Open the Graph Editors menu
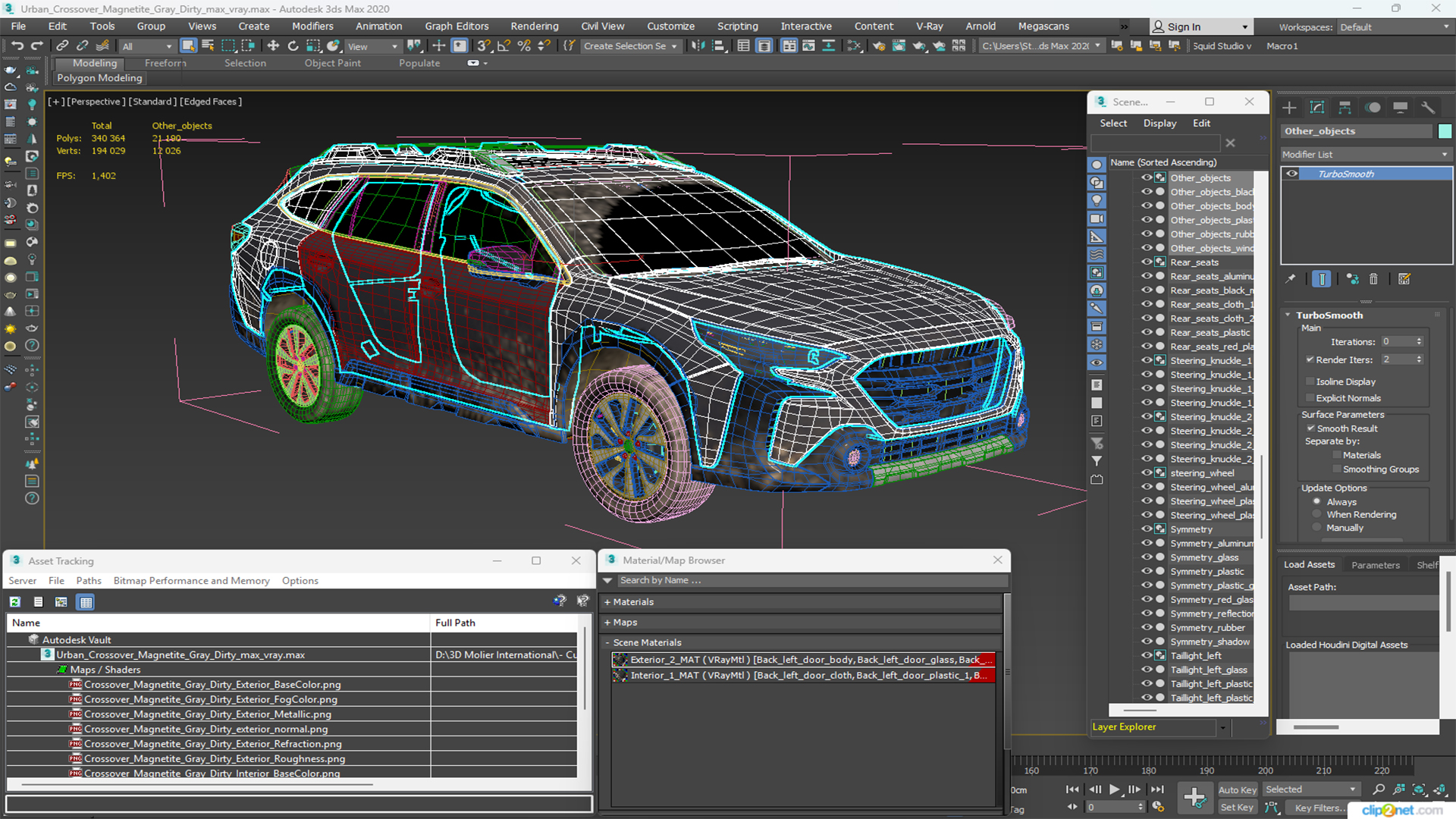 (457, 26)
